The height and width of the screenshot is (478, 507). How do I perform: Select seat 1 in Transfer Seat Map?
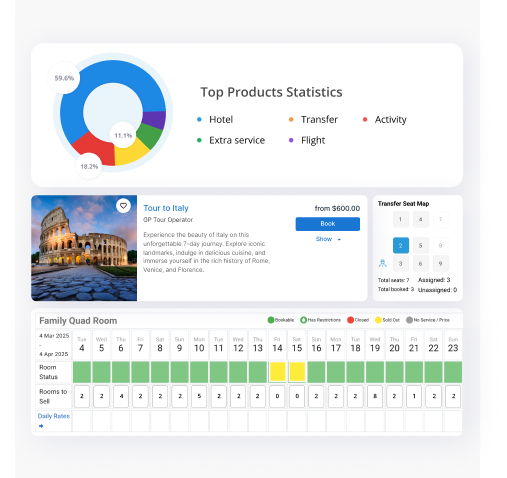401,219
